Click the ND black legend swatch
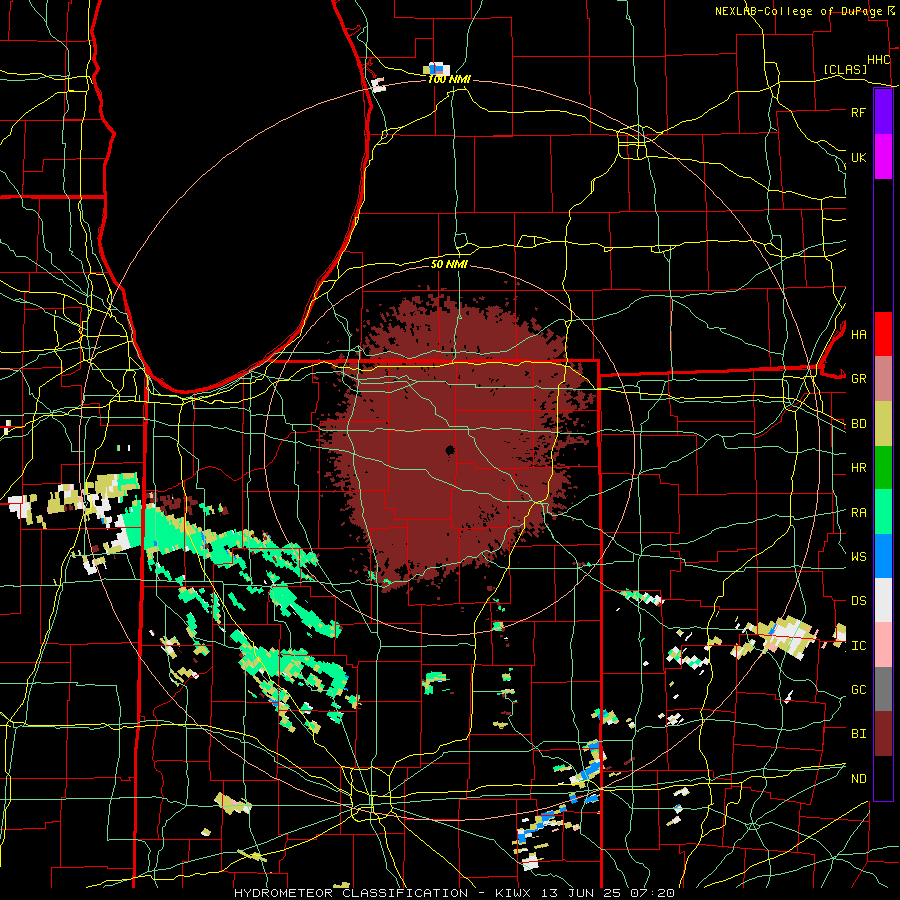The width and height of the screenshot is (900, 900). [x=883, y=778]
